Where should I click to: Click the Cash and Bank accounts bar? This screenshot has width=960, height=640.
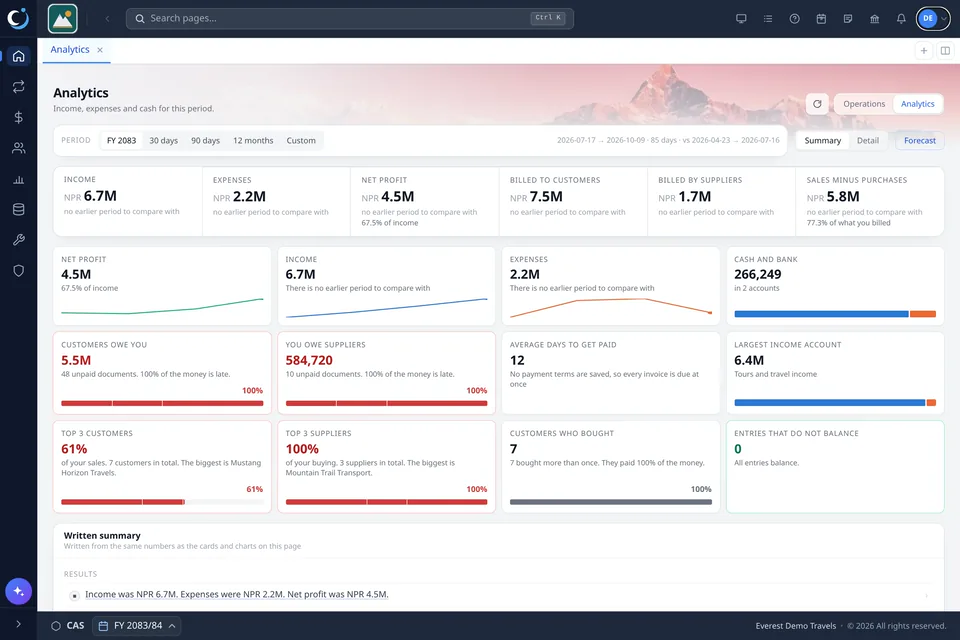pos(835,314)
